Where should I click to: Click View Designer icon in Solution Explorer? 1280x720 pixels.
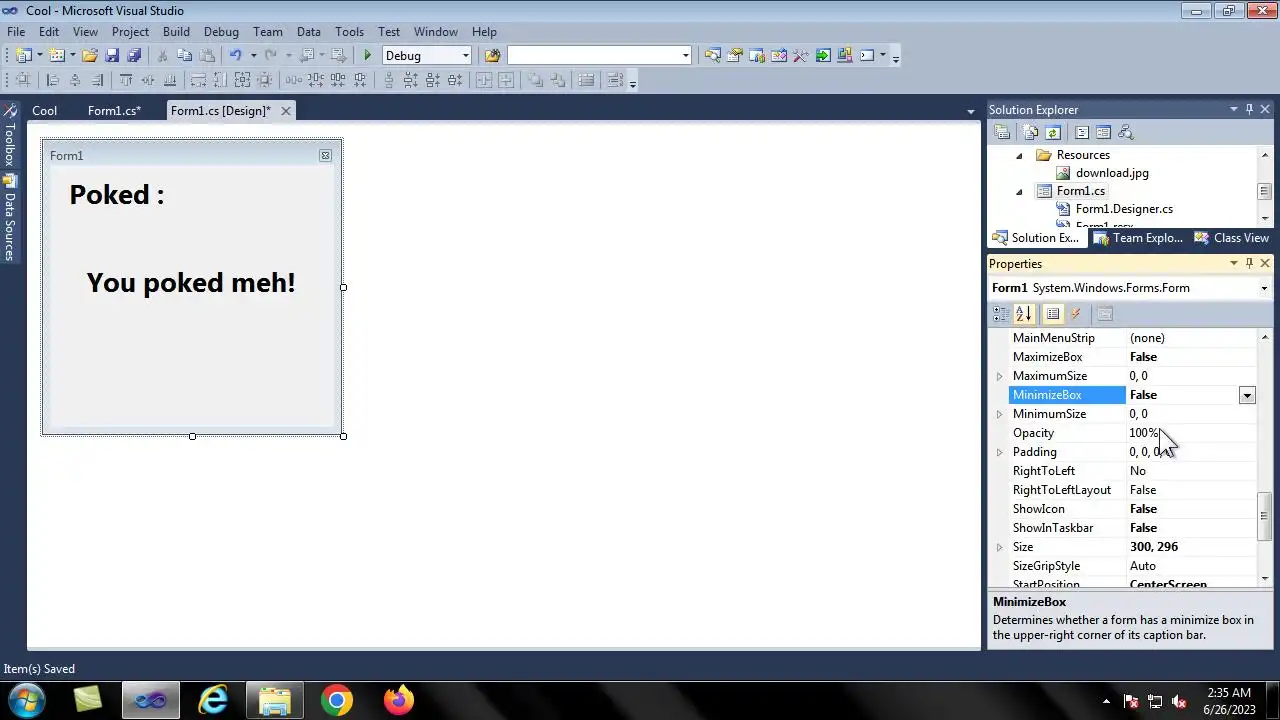click(1103, 132)
